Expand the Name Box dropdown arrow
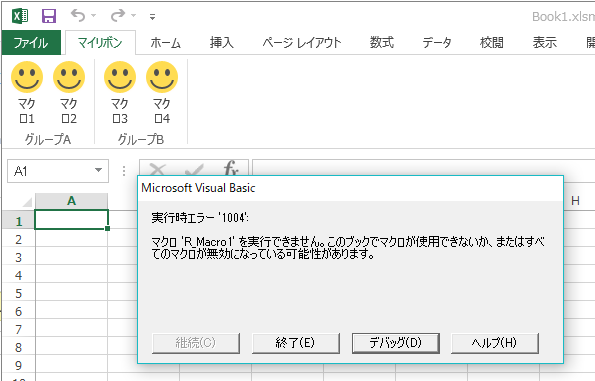 [99, 170]
